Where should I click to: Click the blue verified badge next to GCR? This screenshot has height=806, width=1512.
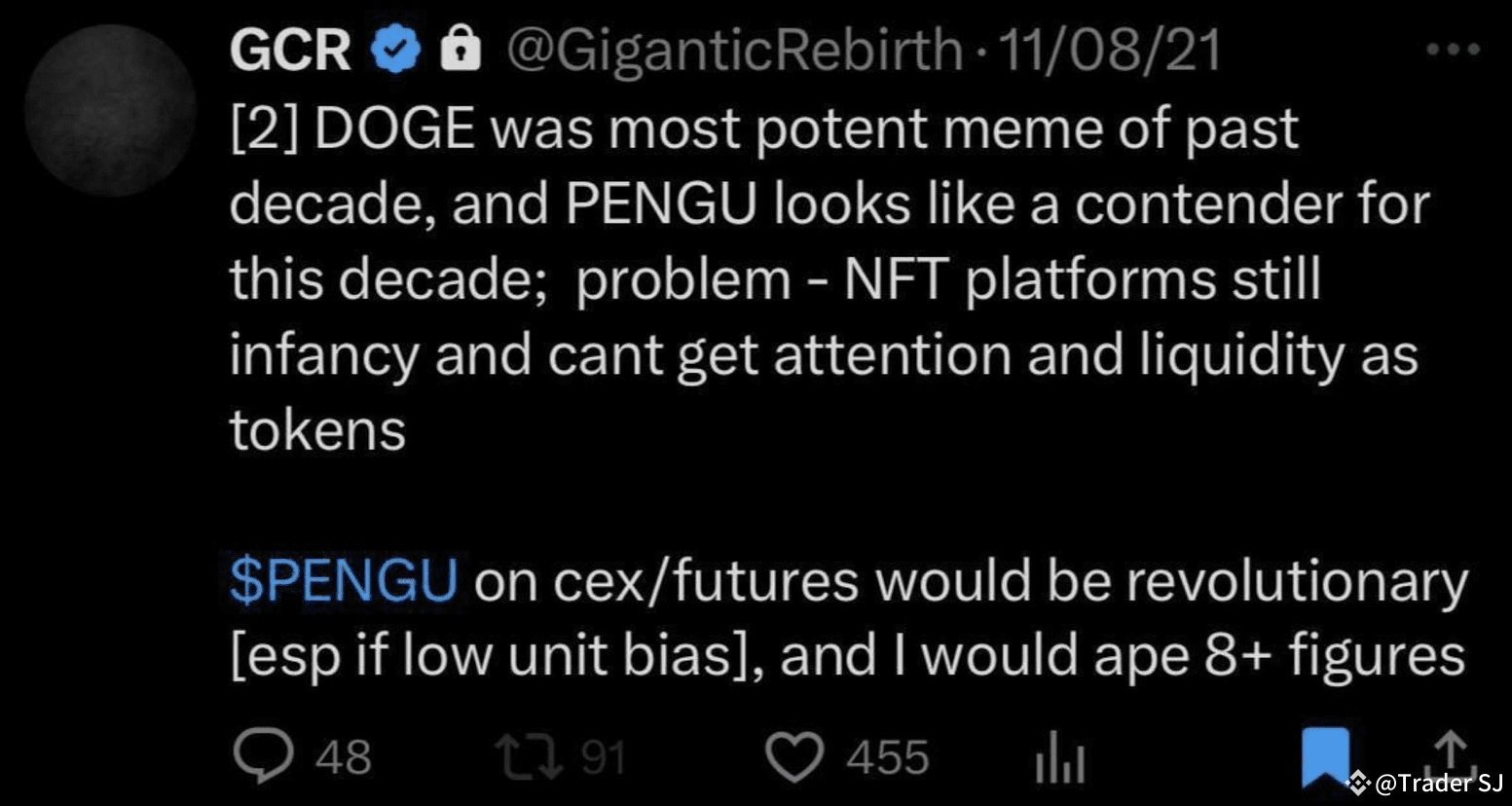[393, 49]
